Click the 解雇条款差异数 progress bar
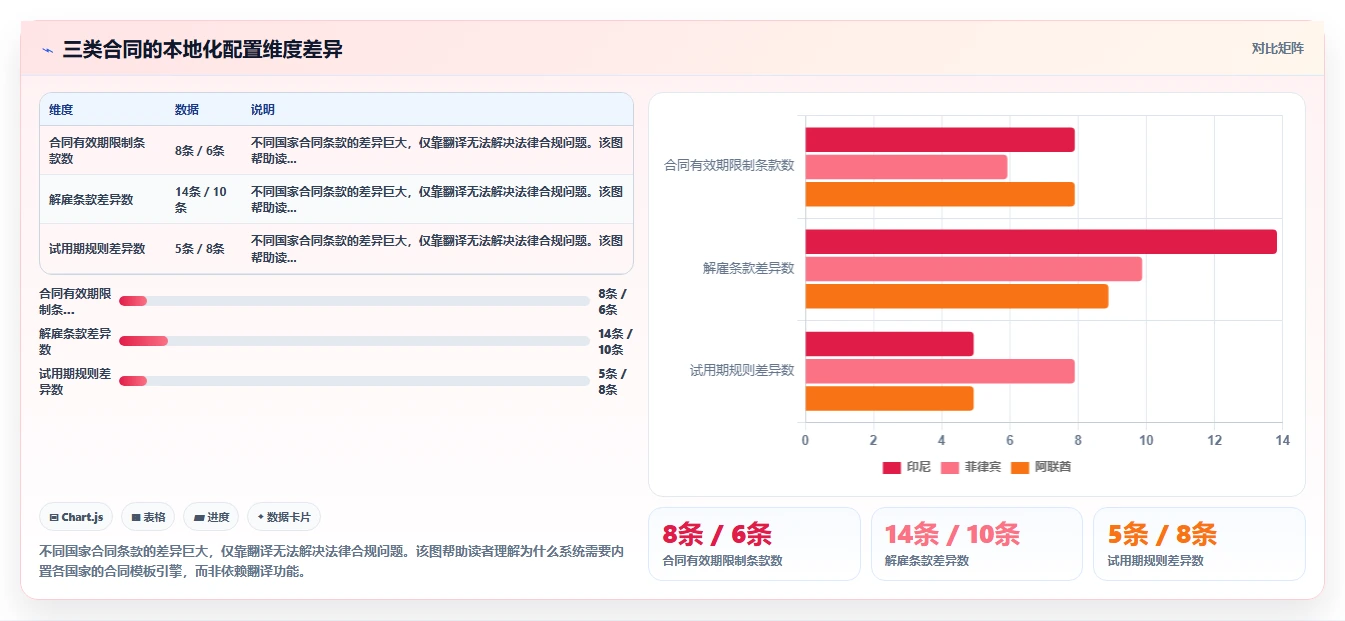This screenshot has width=1345, height=621. tap(354, 341)
